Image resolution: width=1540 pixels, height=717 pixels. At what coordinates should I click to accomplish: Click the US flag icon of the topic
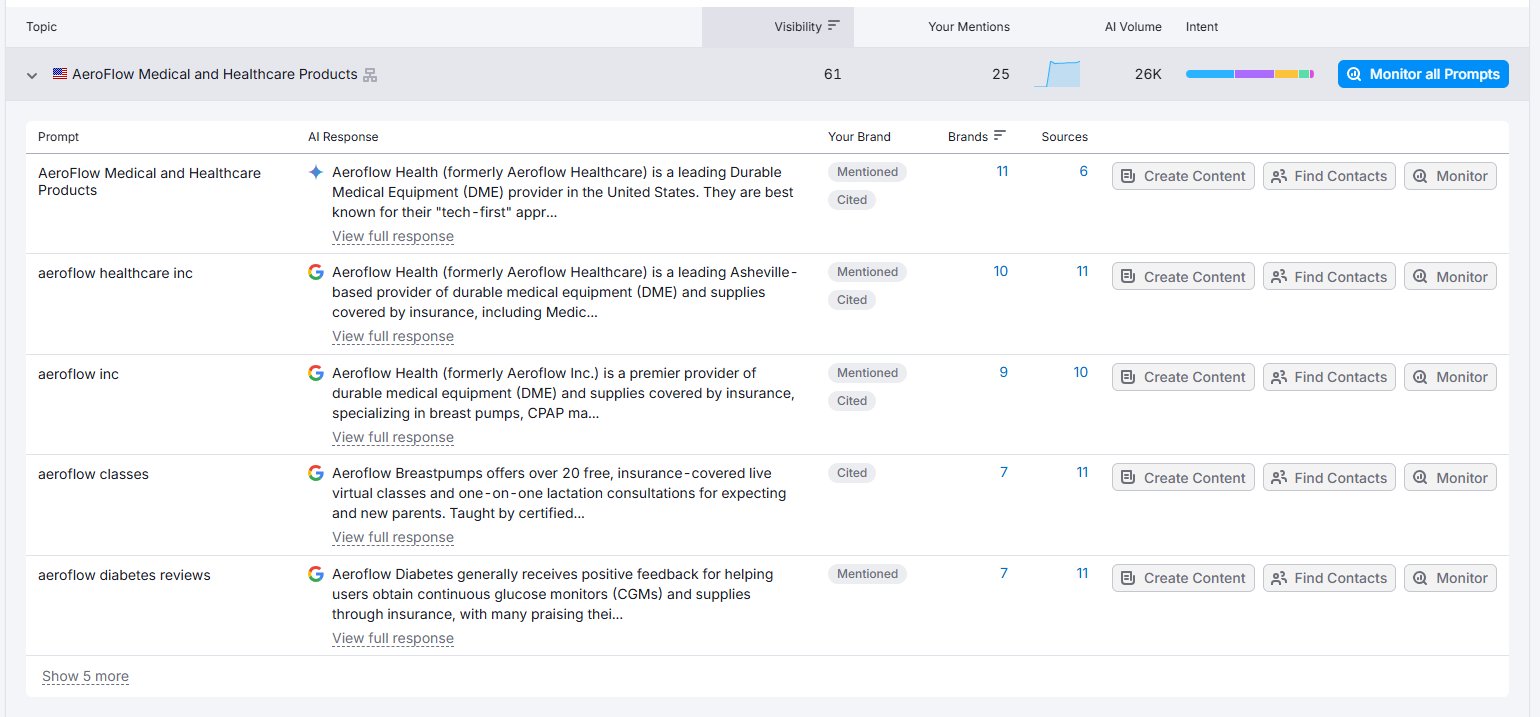[x=60, y=74]
